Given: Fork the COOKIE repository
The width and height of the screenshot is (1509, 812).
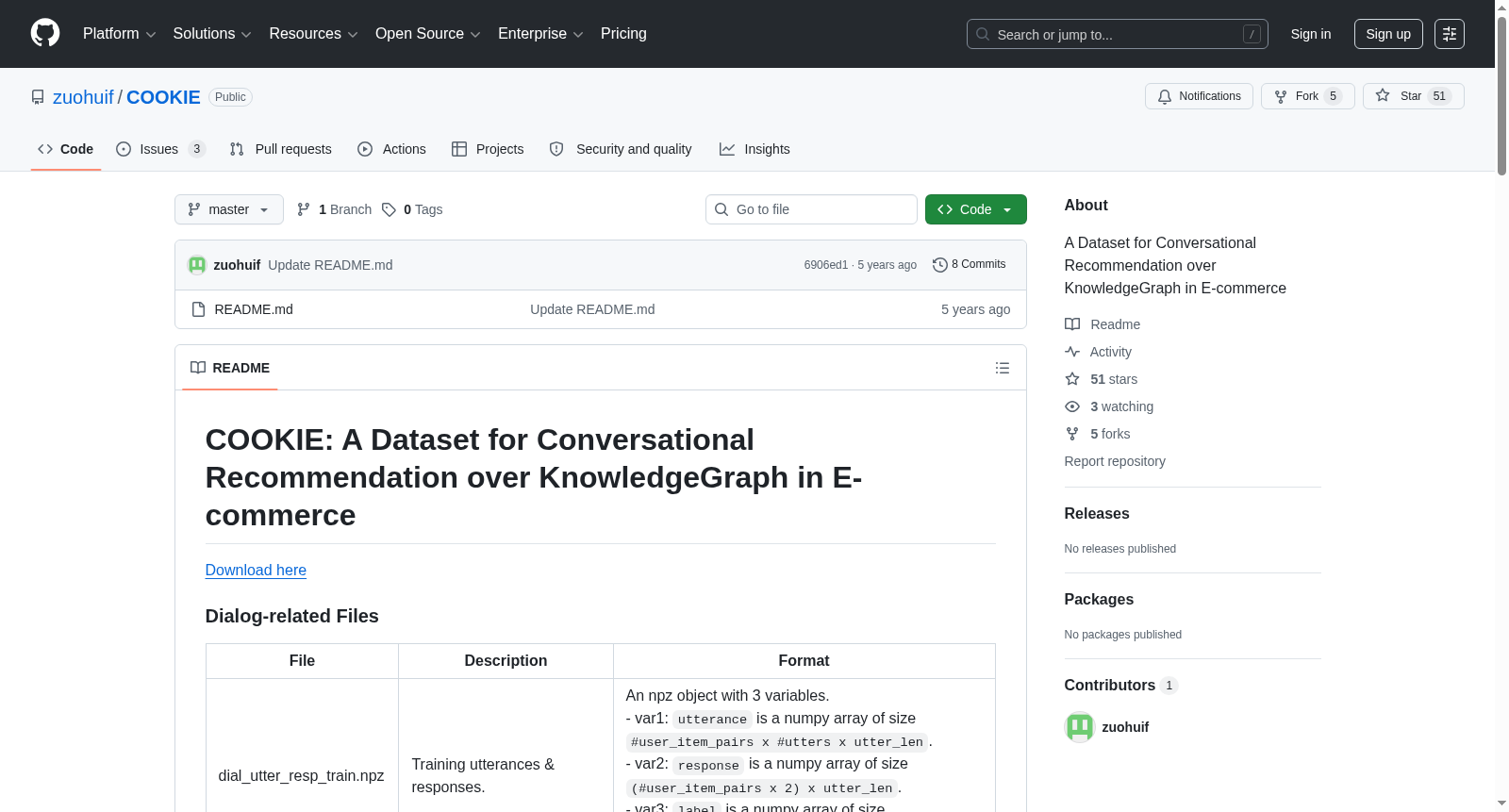Looking at the screenshot, I should [1307, 96].
